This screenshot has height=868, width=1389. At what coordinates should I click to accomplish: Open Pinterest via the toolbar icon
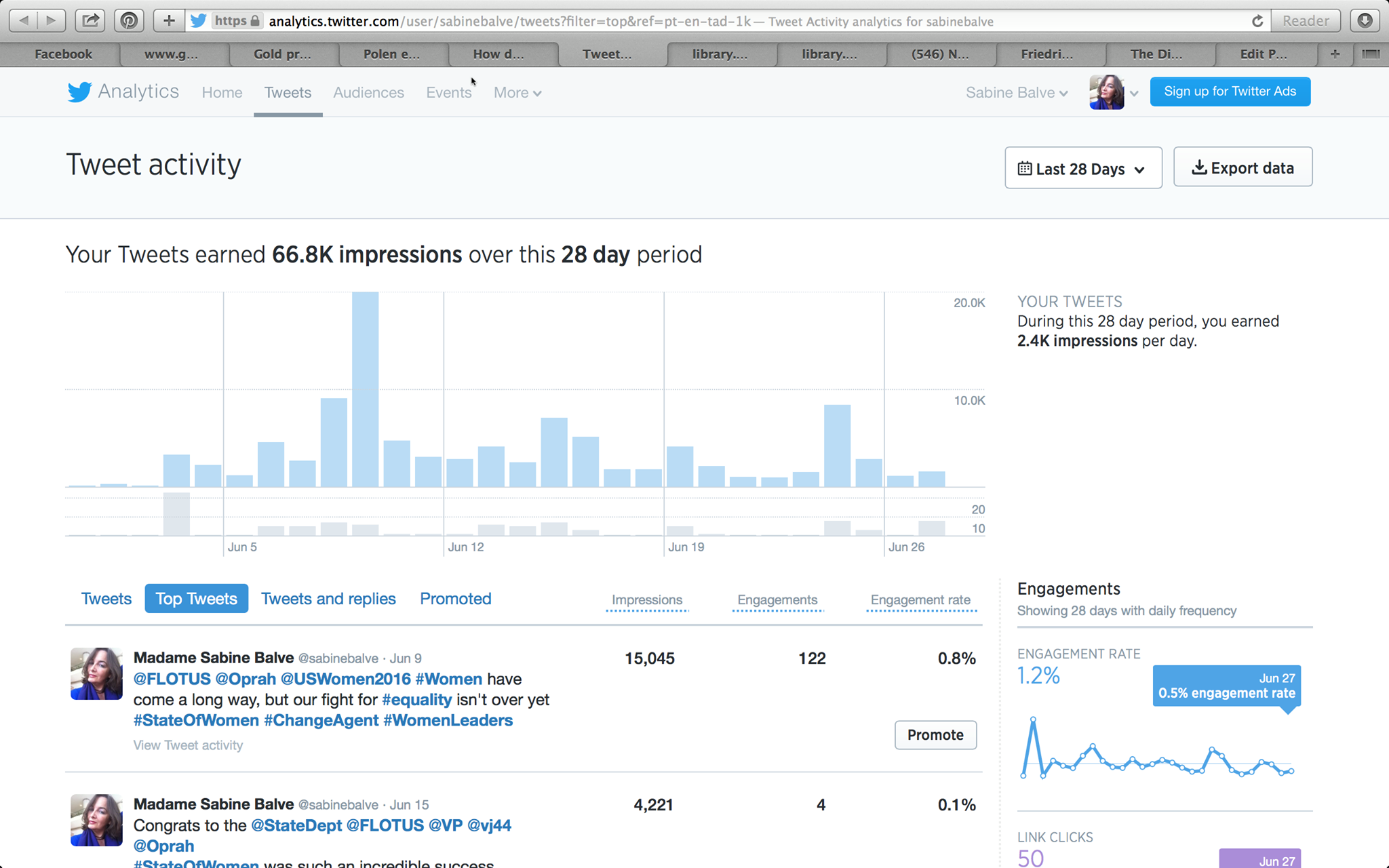click(129, 20)
